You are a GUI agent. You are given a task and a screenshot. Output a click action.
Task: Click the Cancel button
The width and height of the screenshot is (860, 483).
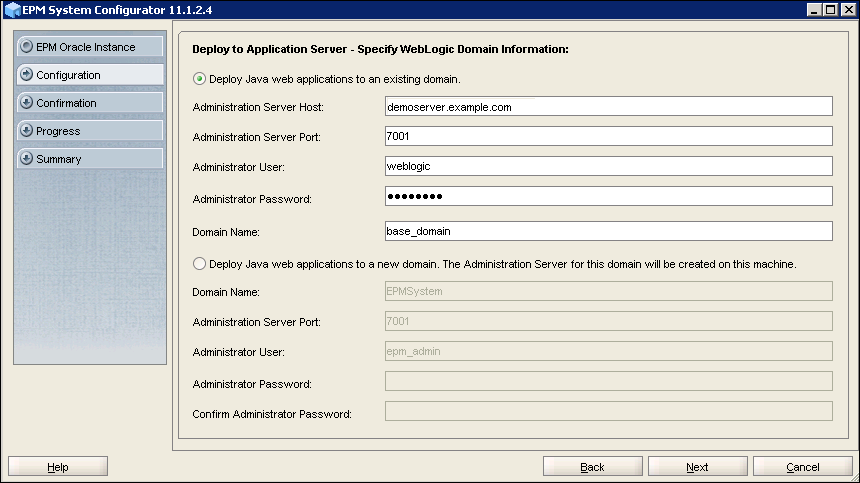point(802,467)
